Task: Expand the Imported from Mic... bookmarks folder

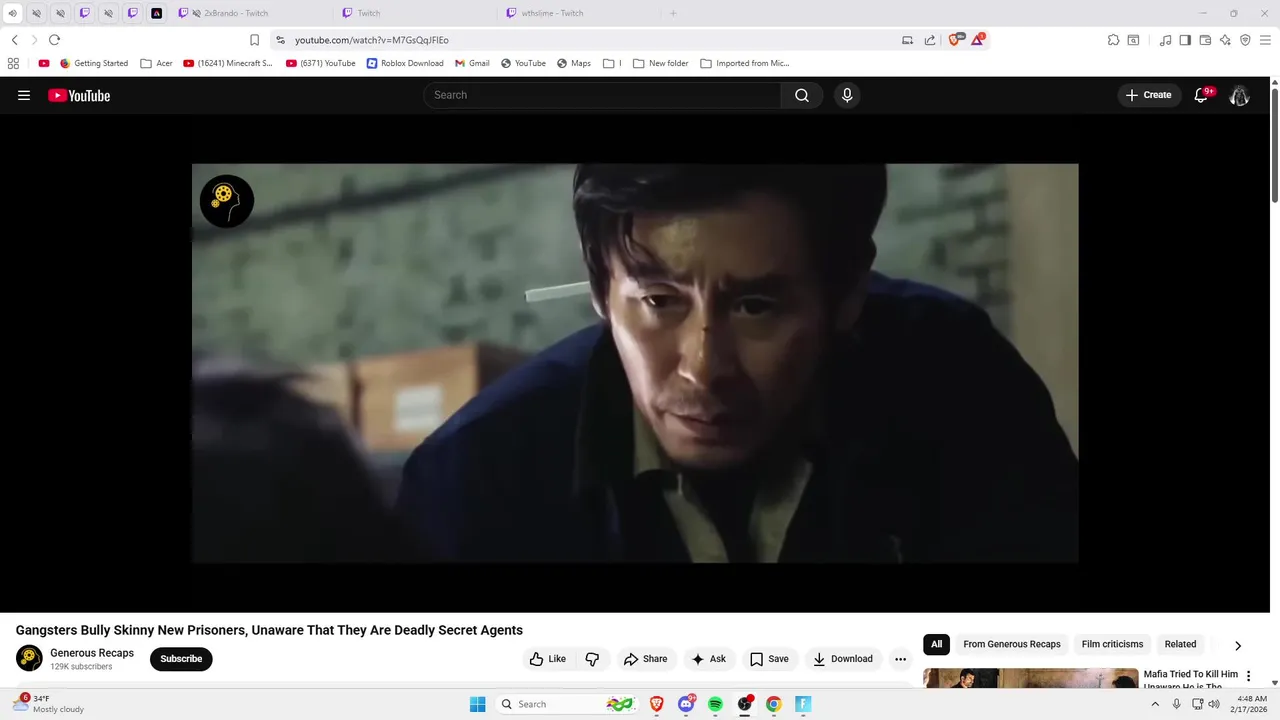Action: click(745, 63)
